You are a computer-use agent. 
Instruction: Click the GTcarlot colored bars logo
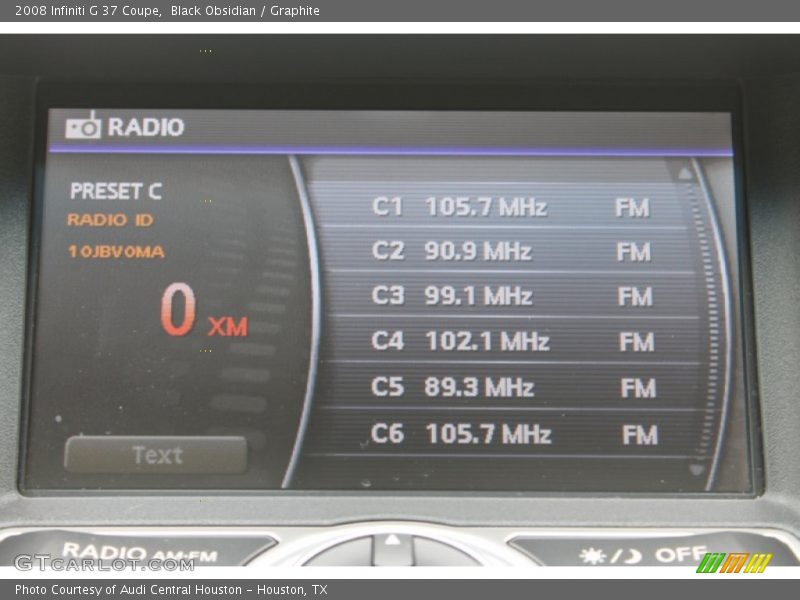tap(733, 563)
